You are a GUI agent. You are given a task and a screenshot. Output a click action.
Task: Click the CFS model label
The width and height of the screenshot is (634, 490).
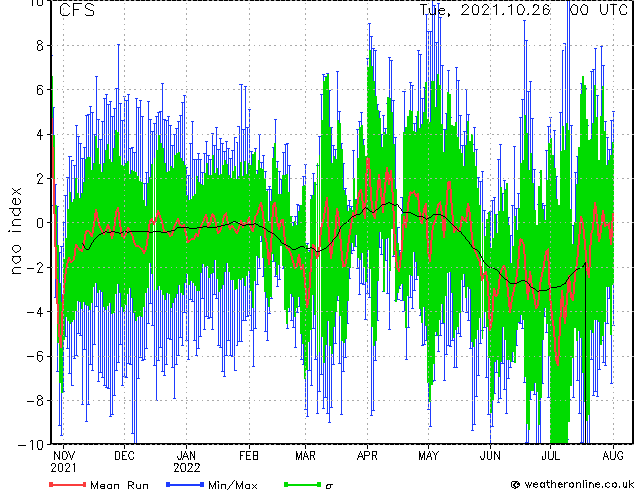tap(76, 10)
